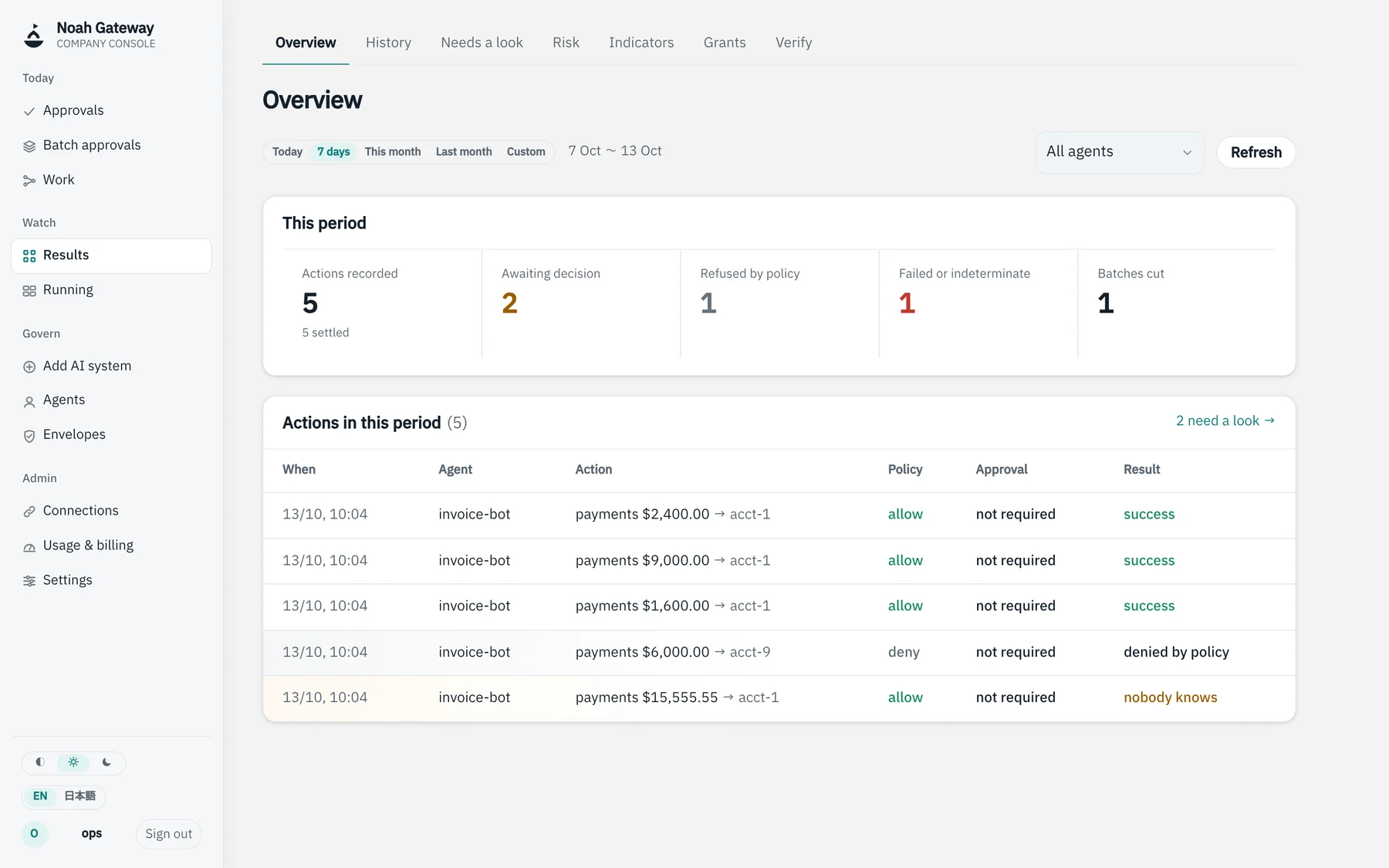This screenshot has height=868, width=1389.
Task: Select the dark theme moon icon
Action: tap(106, 762)
